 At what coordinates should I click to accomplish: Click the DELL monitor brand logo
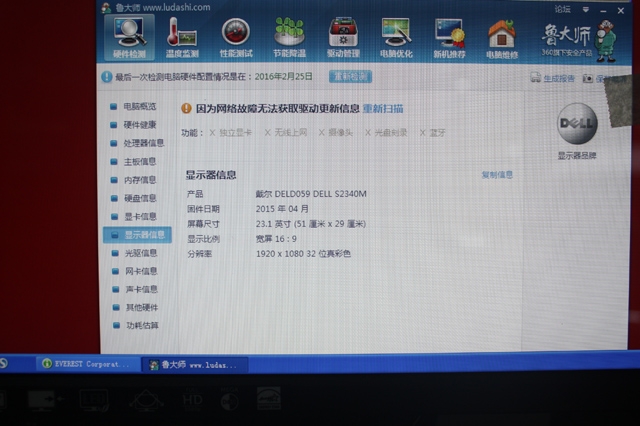click(577, 123)
